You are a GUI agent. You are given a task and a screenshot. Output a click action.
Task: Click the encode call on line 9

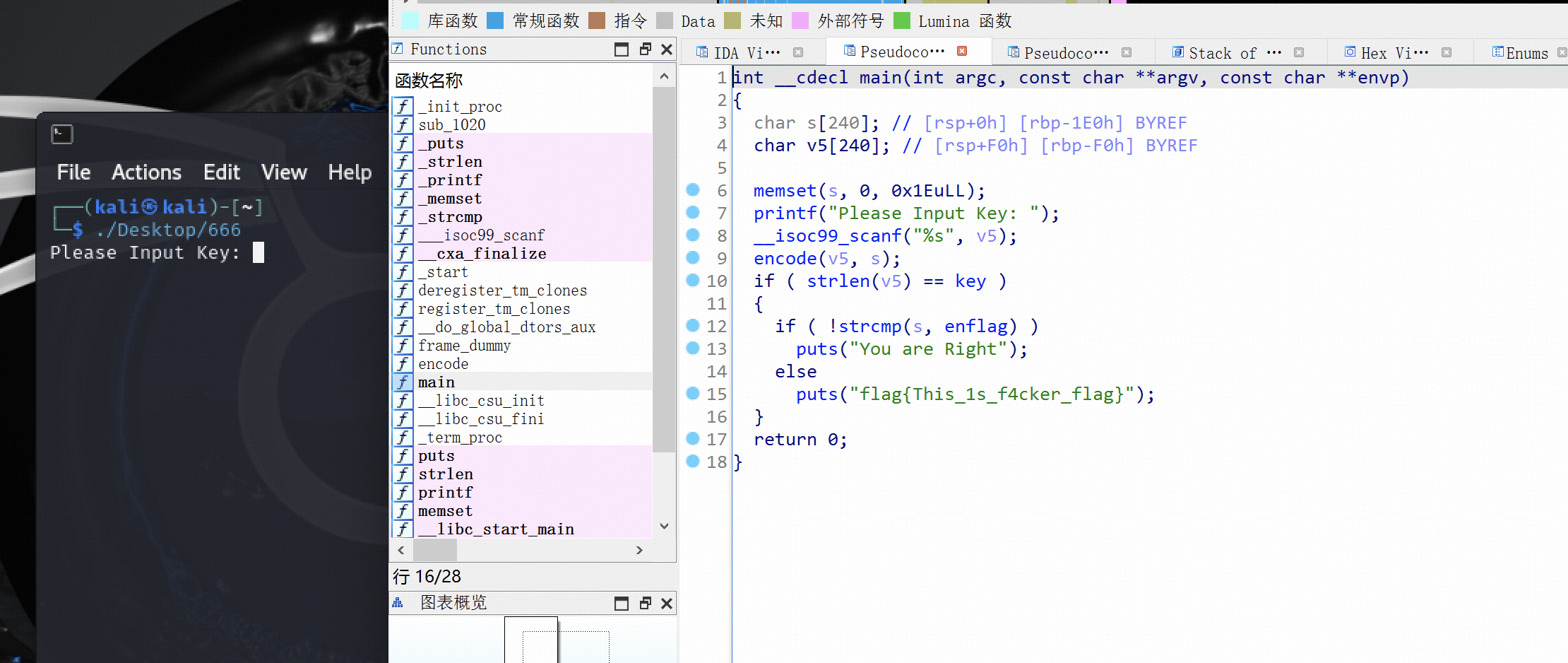(x=785, y=259)
